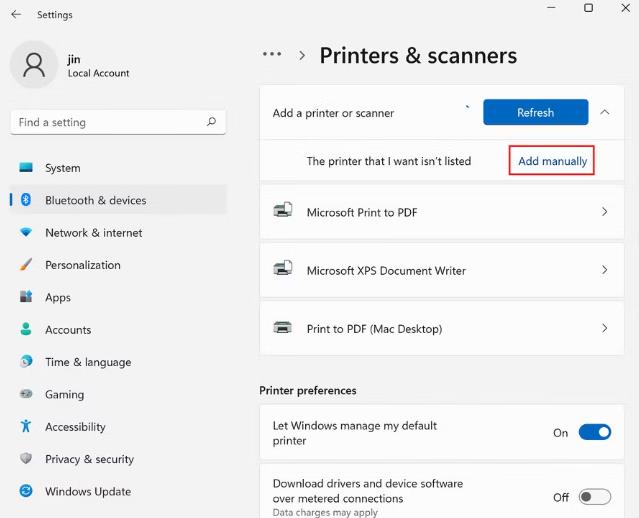Minimize the Settings window
639x518 pixels.
point(551,8)
